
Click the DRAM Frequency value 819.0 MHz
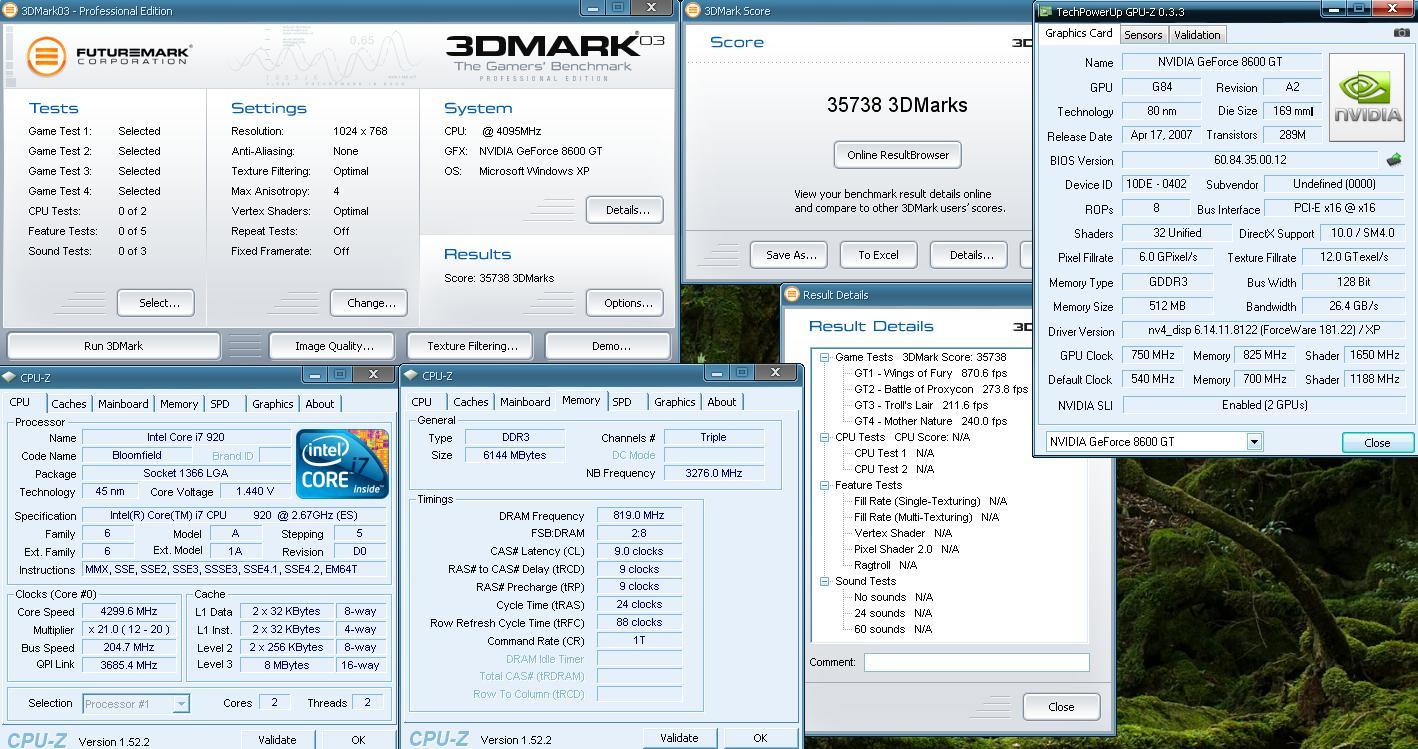click(x=638, y=516)
